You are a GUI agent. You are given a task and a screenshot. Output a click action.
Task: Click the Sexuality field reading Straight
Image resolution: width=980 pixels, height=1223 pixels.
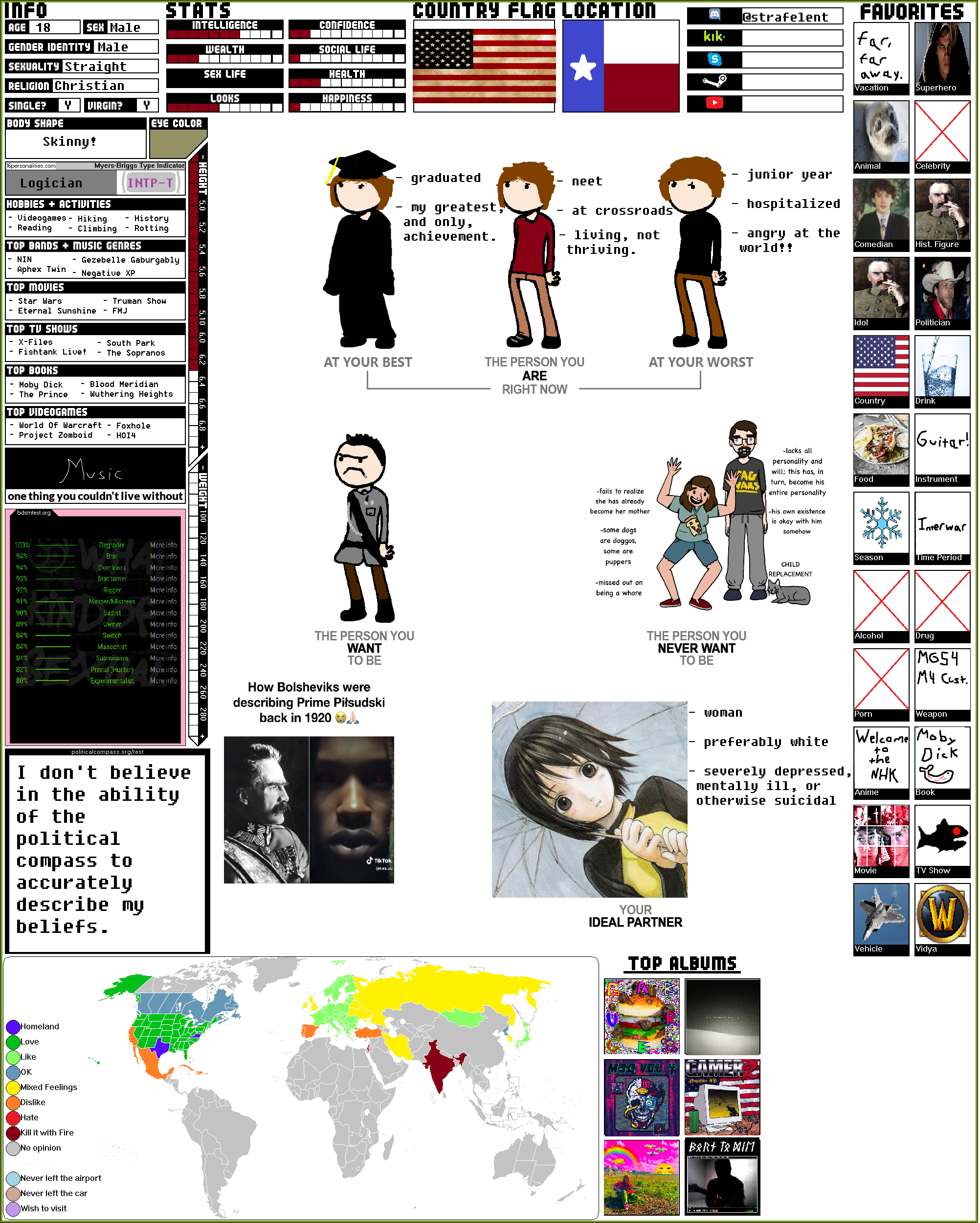(x=110, y=67)
